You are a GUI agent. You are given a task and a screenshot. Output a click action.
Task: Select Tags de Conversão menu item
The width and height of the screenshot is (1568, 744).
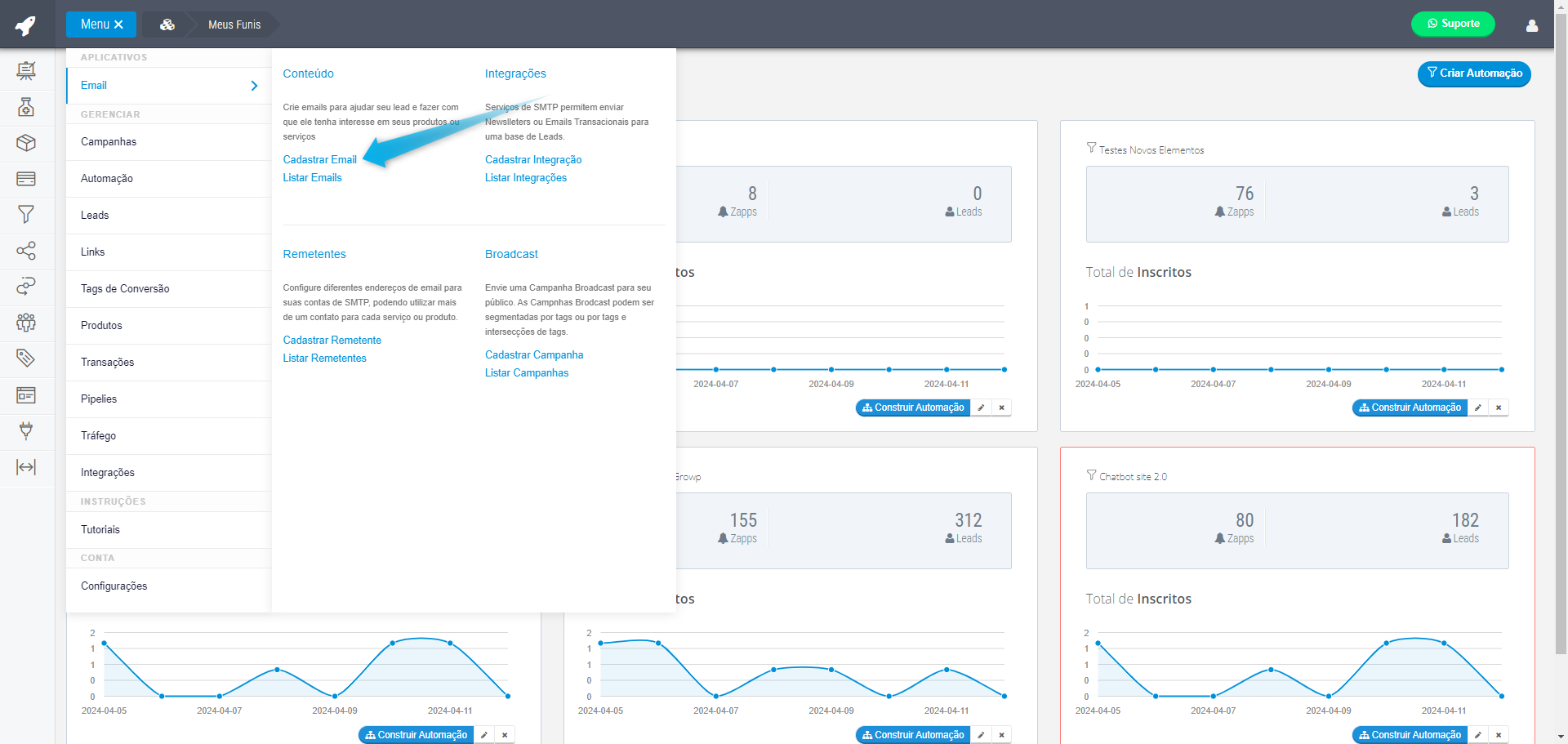(x=125, y=289)
